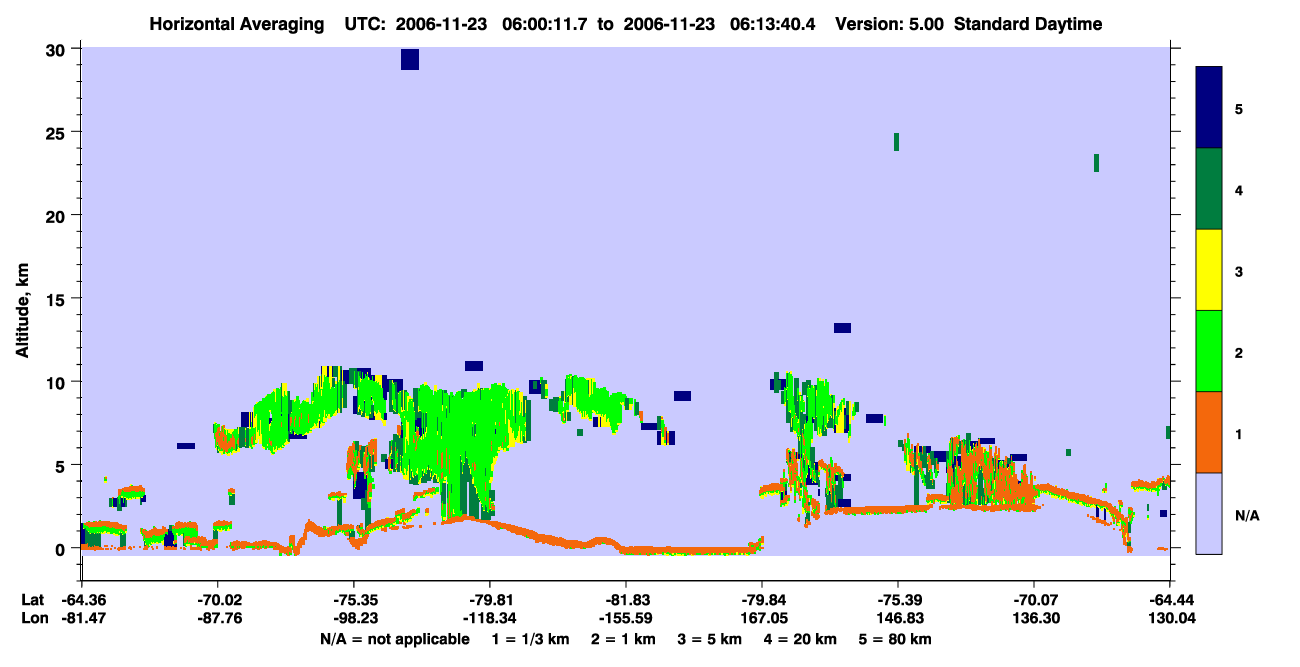
Task: Click the 'Lon' axis row label
Action: 33,618
